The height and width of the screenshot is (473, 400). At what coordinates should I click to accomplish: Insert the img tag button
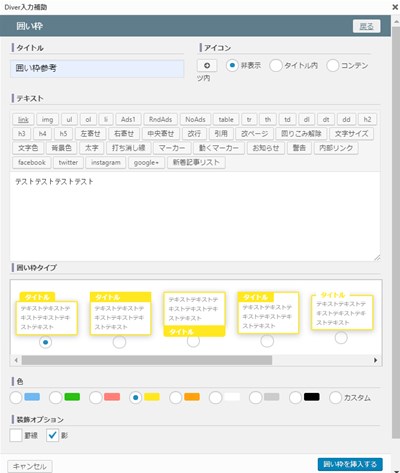point(47,119)
